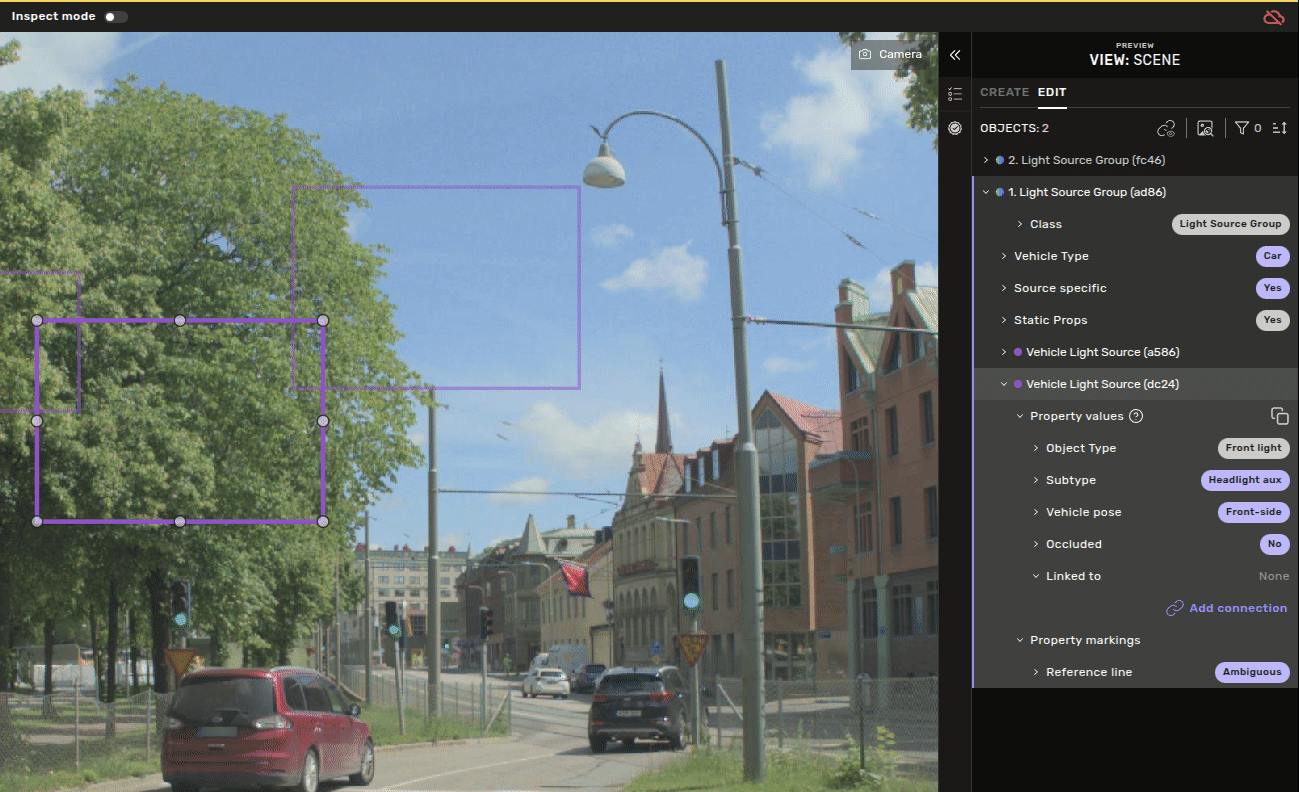
Task: Collapse 1. Light Source Group (ad86)
Action: [x=986, y=192]
